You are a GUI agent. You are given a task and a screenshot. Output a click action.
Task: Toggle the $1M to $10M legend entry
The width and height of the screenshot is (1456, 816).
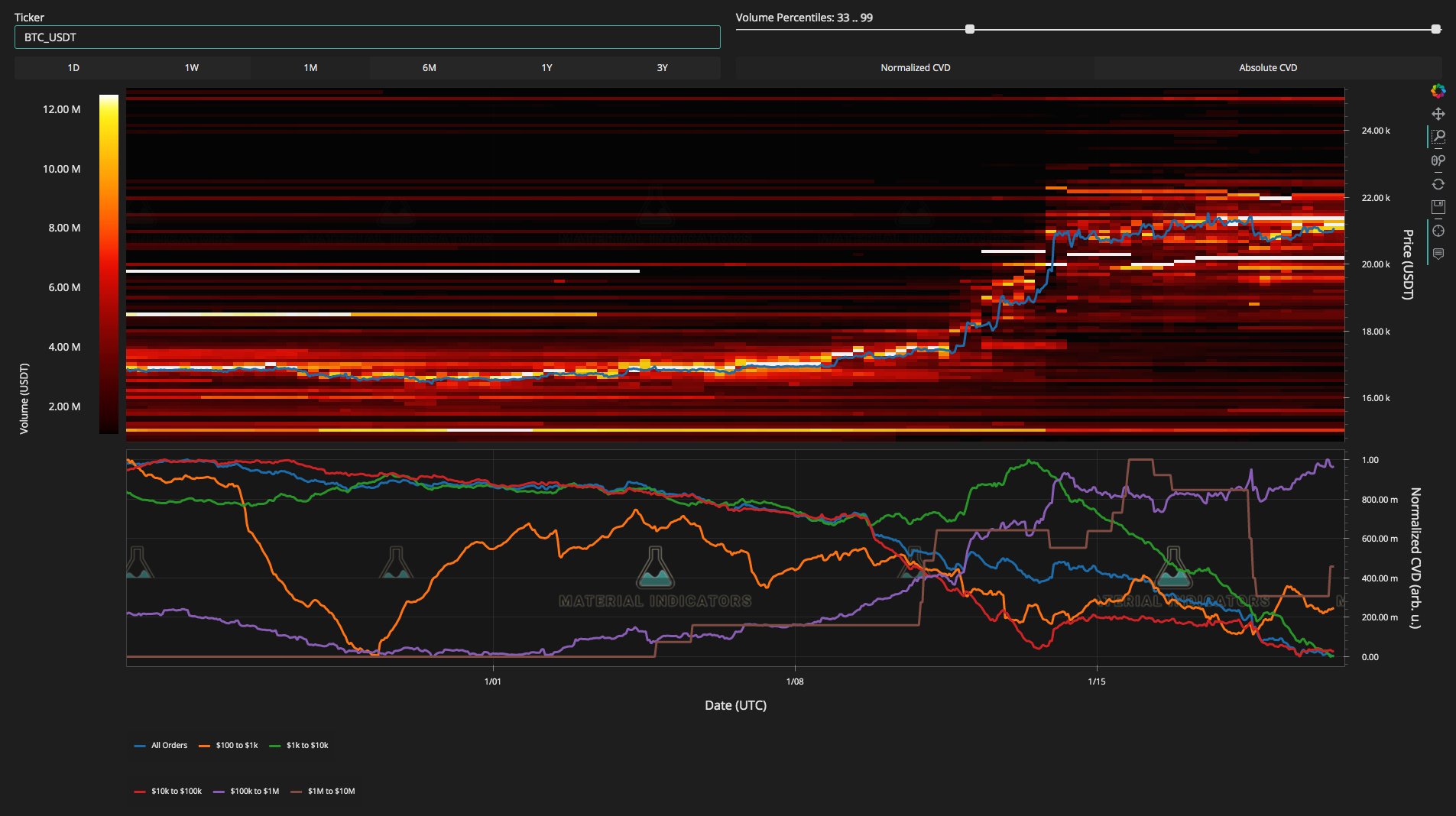pyautogui.click(x=323, y=791)
